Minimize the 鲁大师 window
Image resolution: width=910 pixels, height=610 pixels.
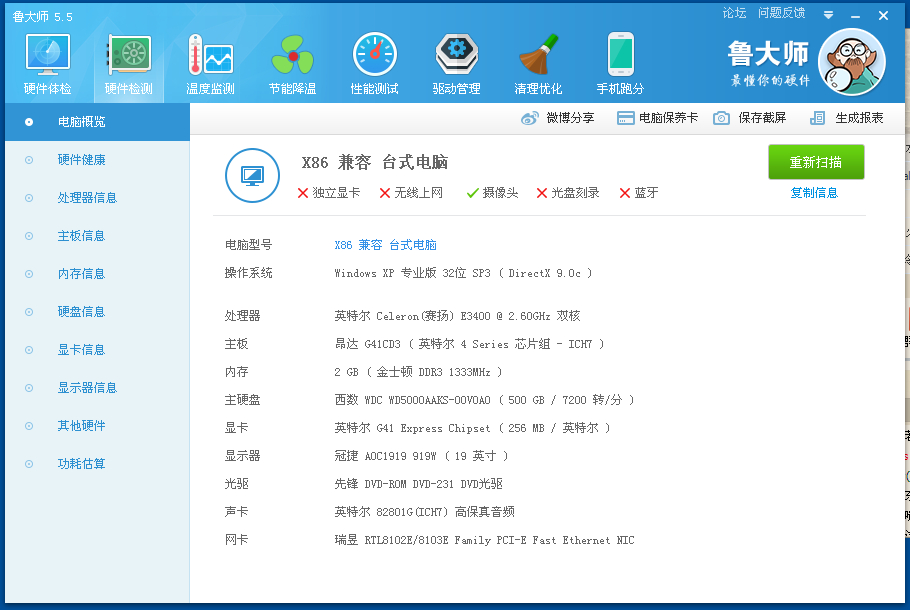point(855,16)
